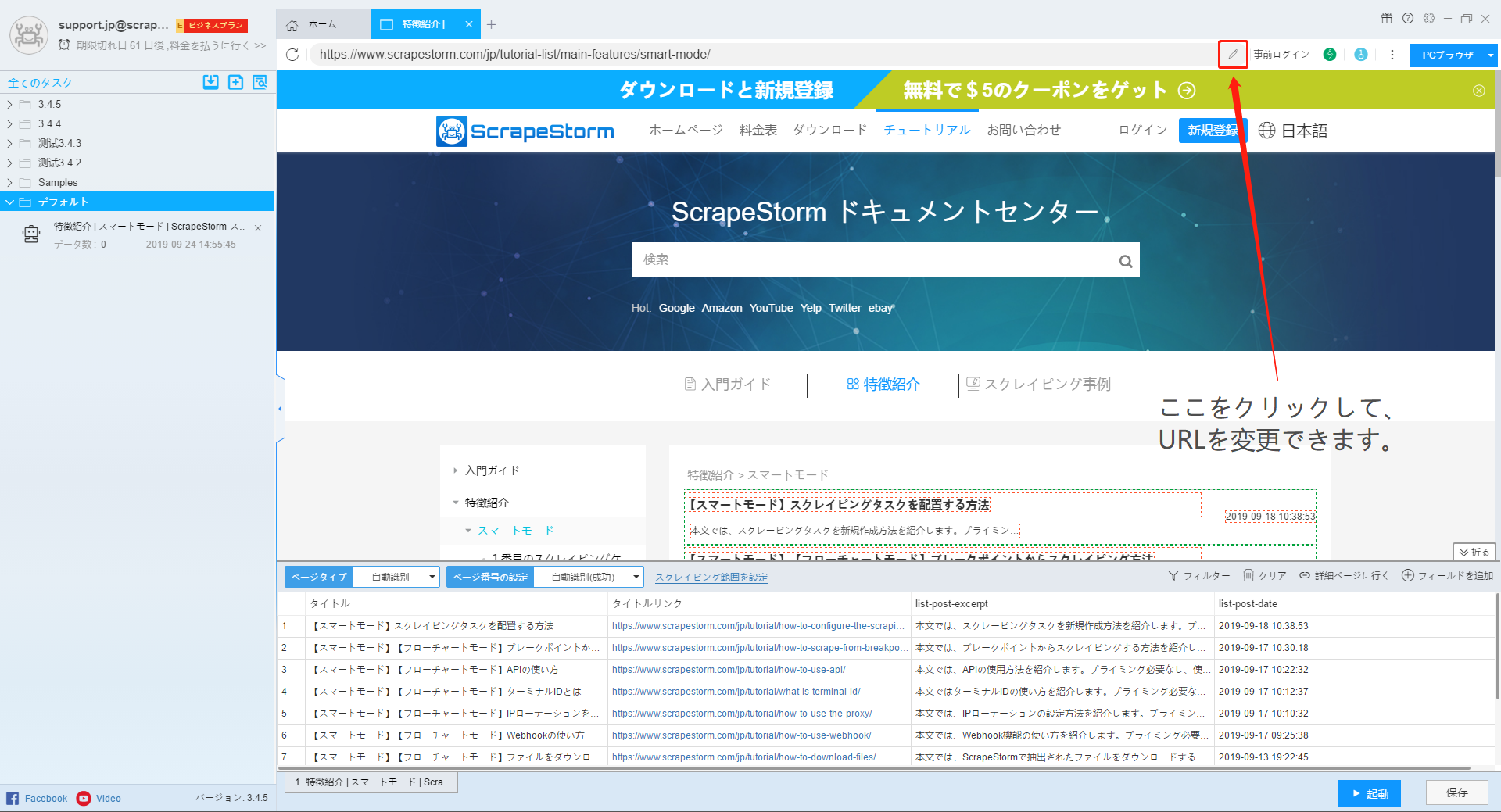Expand 入門ガイド in the doc sidebar
This screenshot has height=812, width=1501.
[456, 470]
